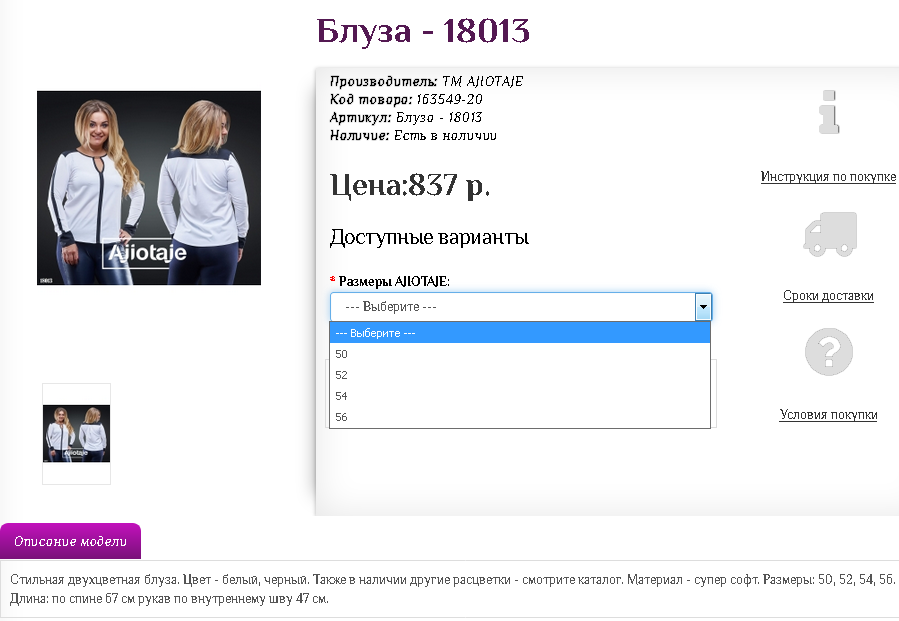Click the size dropdown arrow button
The height and width of the screenshot is (621, 899).
pyautogui.click(x=703, y=307)
